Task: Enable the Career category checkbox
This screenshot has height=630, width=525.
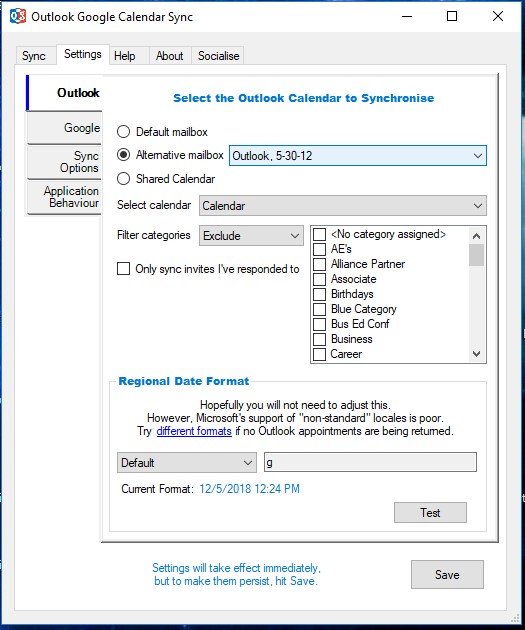Action: pyautogui.click(x=319, y=354)
